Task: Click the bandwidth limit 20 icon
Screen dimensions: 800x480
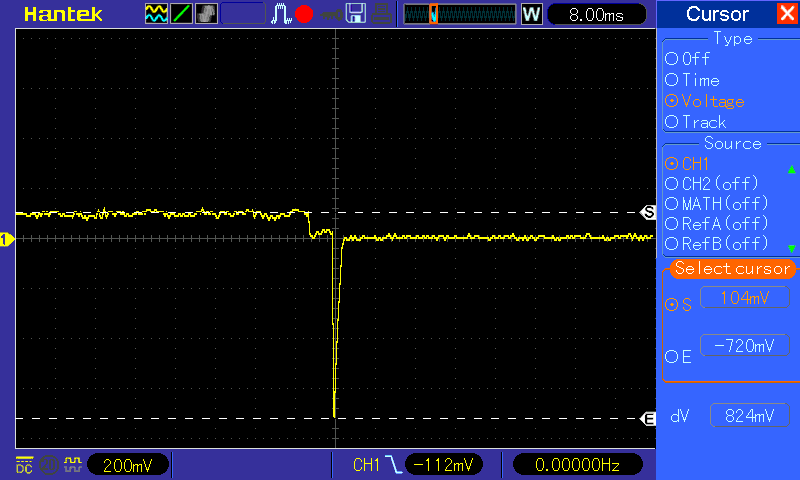Action: click(x=49, y=465)
